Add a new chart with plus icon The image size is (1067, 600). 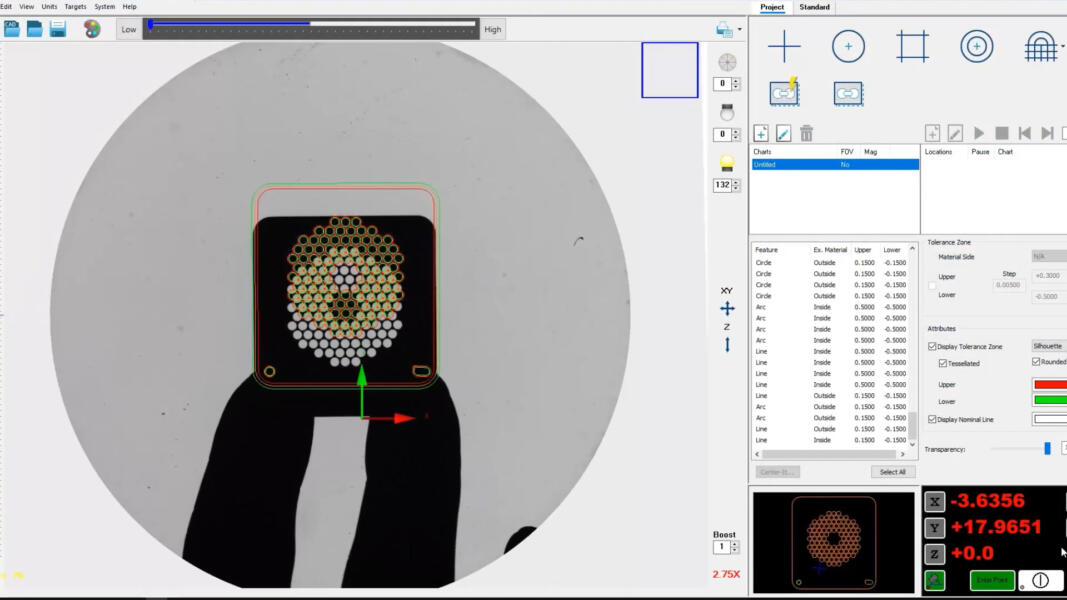pos(761,133)
